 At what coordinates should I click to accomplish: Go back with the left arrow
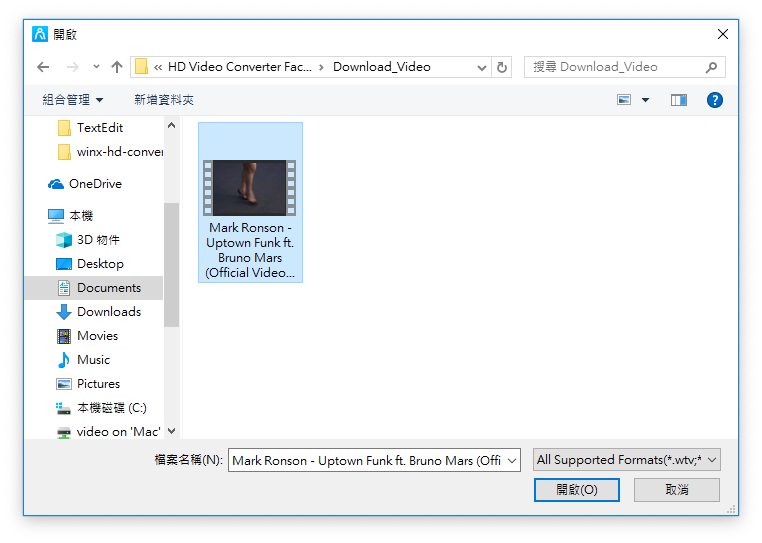point(43,67)
